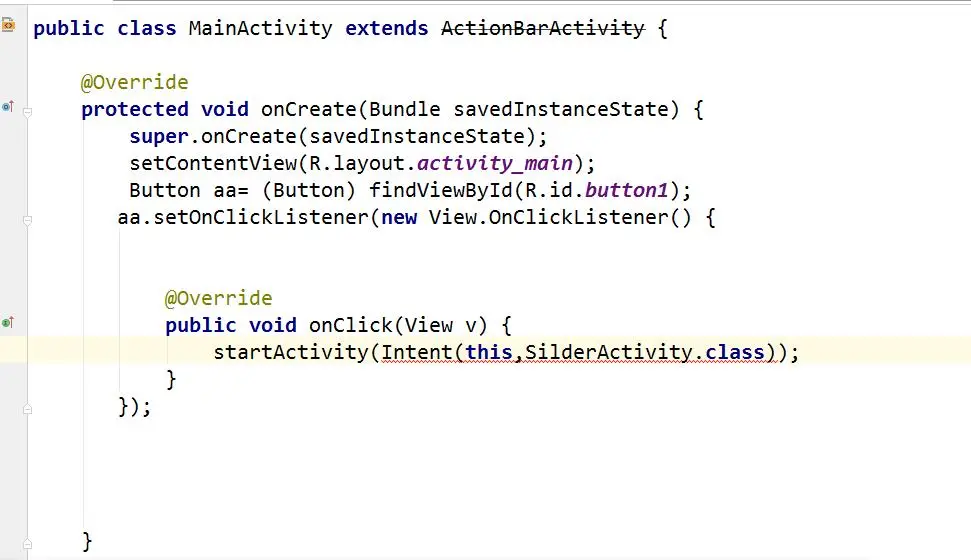Collapse the onCreate method fold marker
The image size is (971, 560).
[x=27, y=112]
